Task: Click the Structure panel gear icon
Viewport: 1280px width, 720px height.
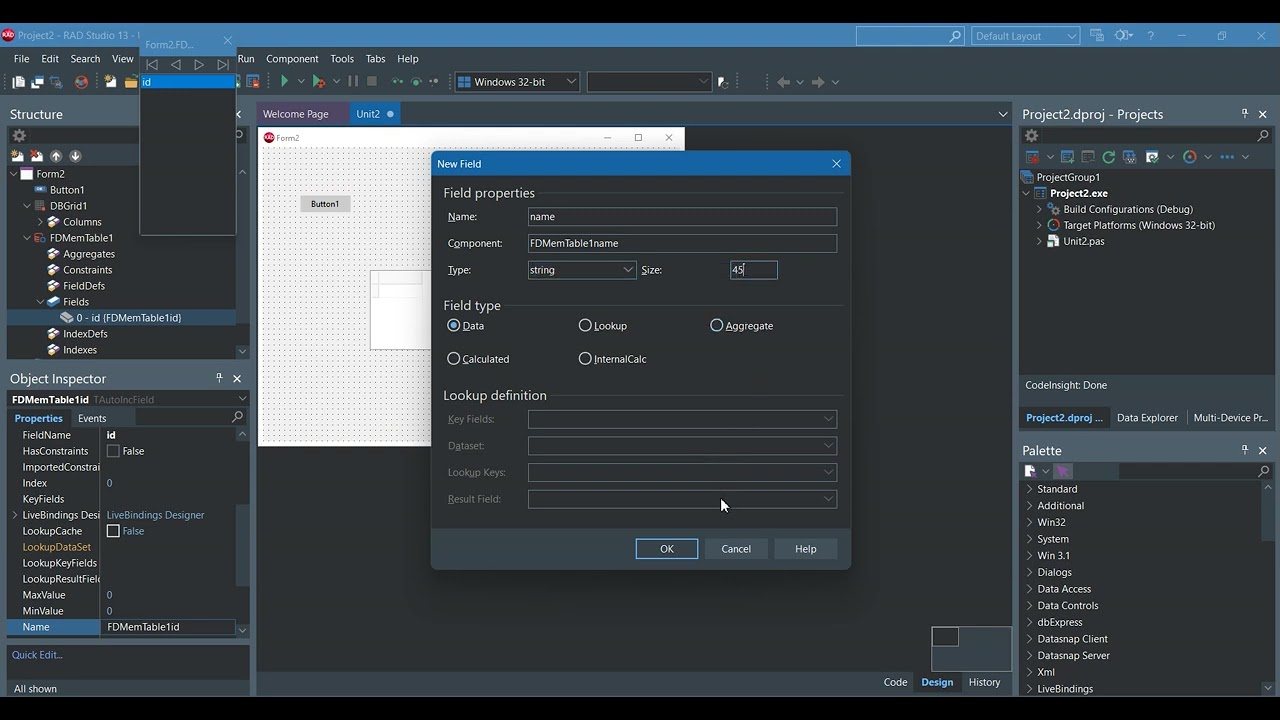Action: (x=18, y=136)
